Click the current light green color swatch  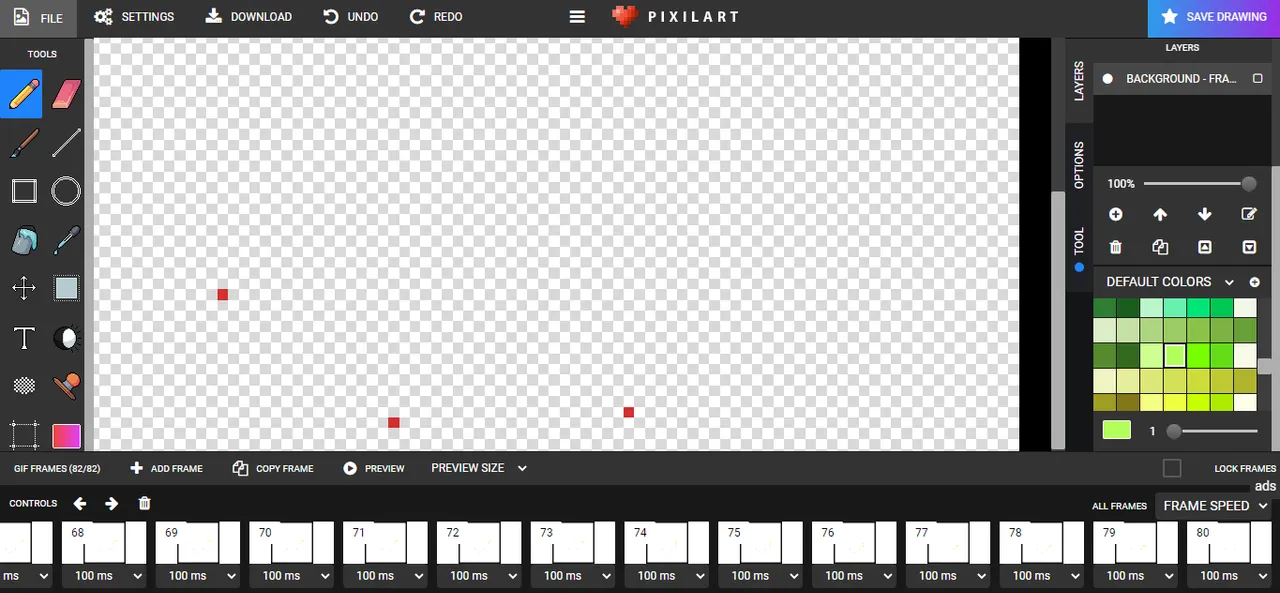(1117, 430)
